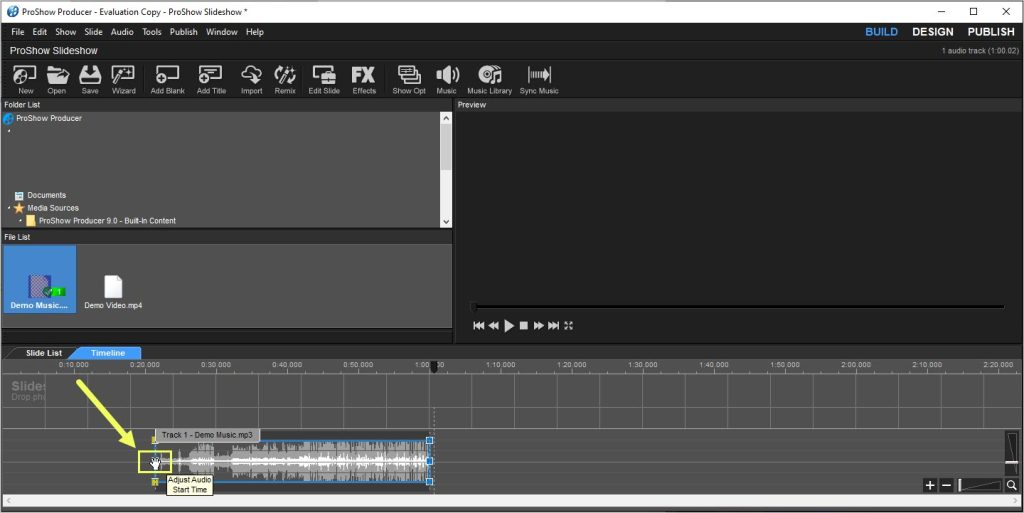Select Demo Video.mp4 file
This screenshot has width=1024, height=513.
113,291
